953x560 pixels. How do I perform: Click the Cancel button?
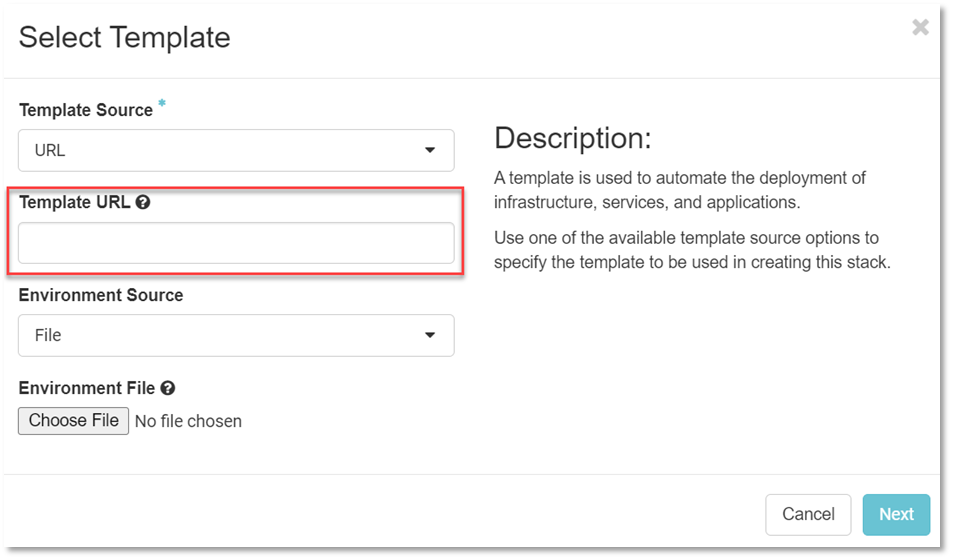(x=808, y=514)
